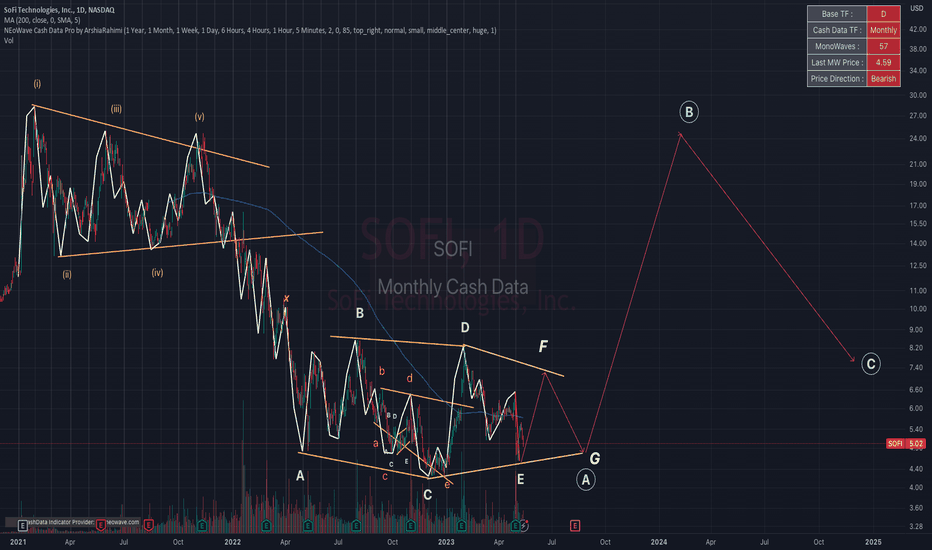Open the red earnings marker near May 2021
The width and height of the screenshot is (932, 550).
pos(100,525)
